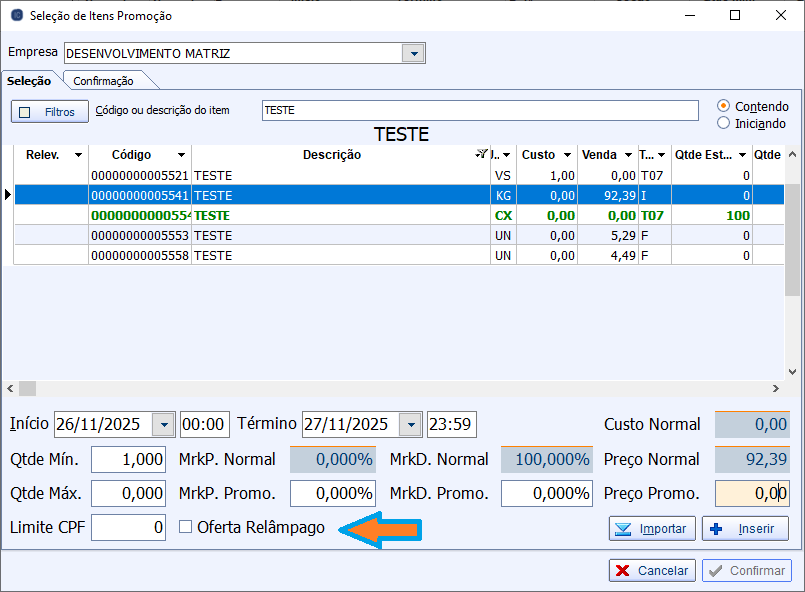Select the Contendo radio option
The width and height of the screenshot is (805, 592).
[x=724, y=106]
